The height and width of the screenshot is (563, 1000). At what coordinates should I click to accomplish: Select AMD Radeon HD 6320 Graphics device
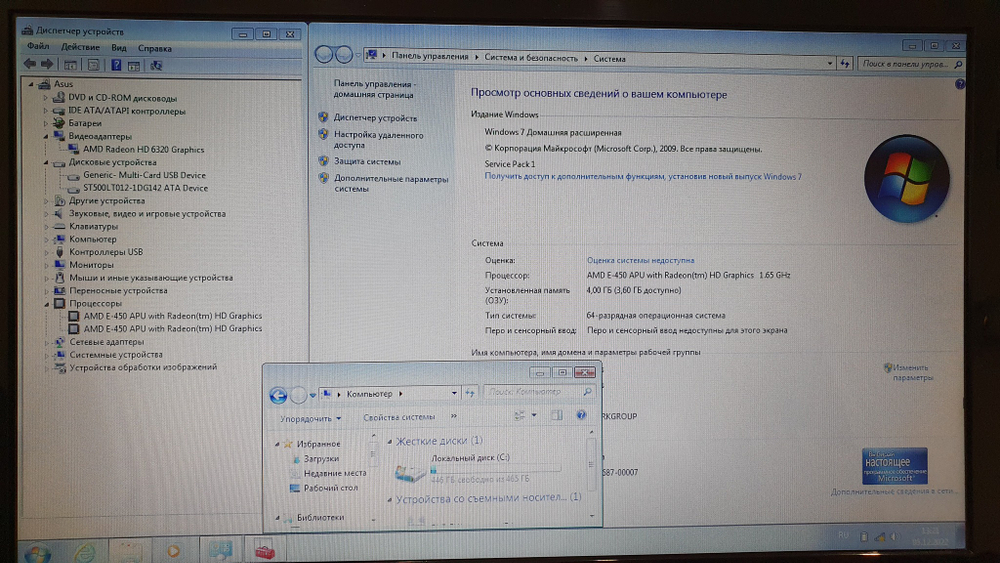pyautogui.click(x=143, y=150)
